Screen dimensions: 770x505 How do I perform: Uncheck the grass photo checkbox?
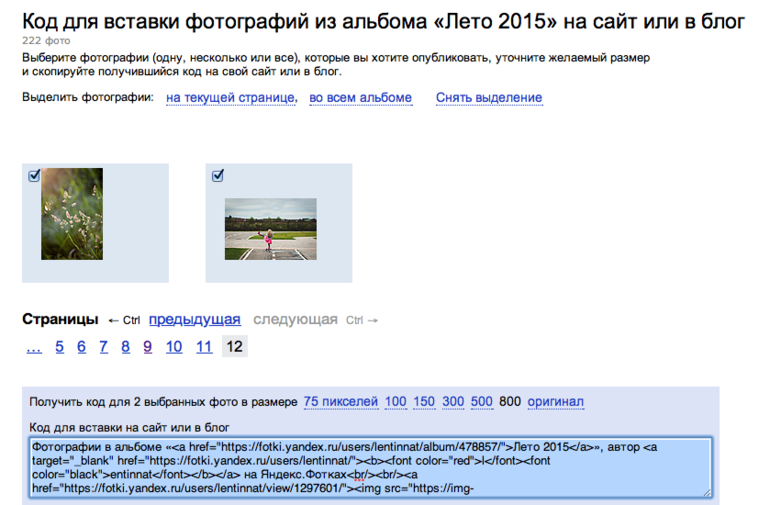tap(35, 176)
